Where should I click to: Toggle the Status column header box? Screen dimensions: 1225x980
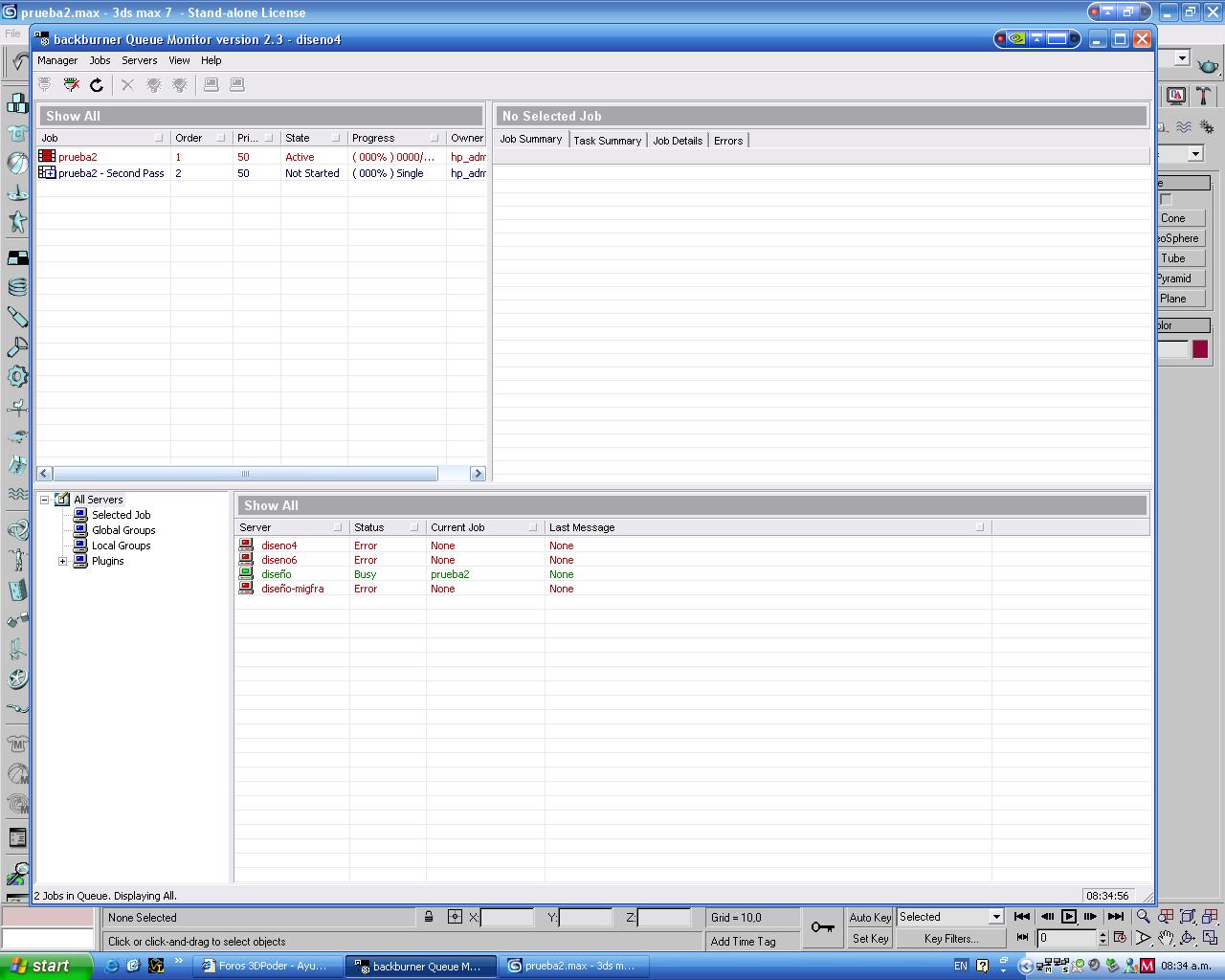(413, 527)
